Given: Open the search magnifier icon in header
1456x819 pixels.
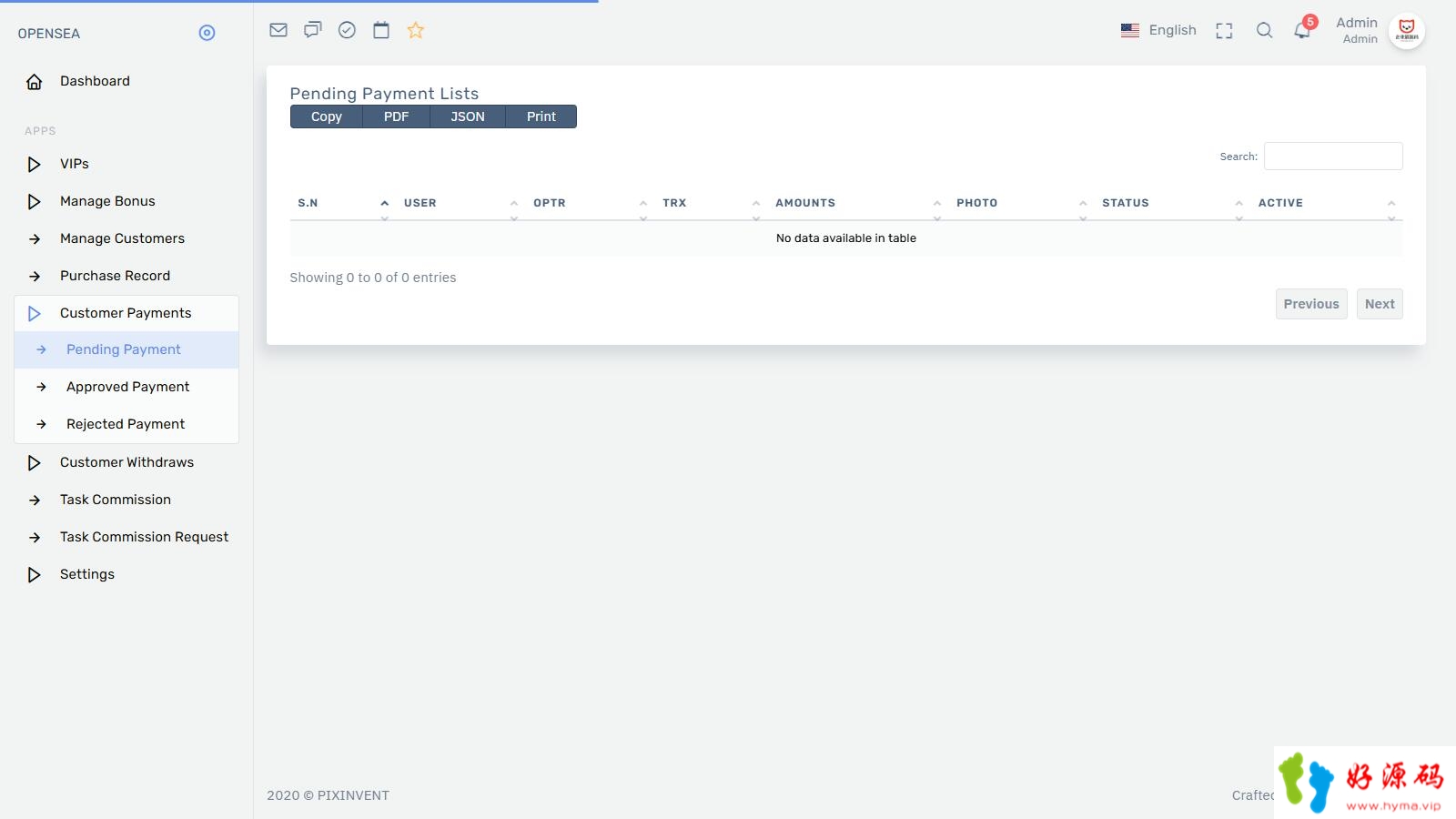Looking at the screenshot, I should tap(1264, 30).
